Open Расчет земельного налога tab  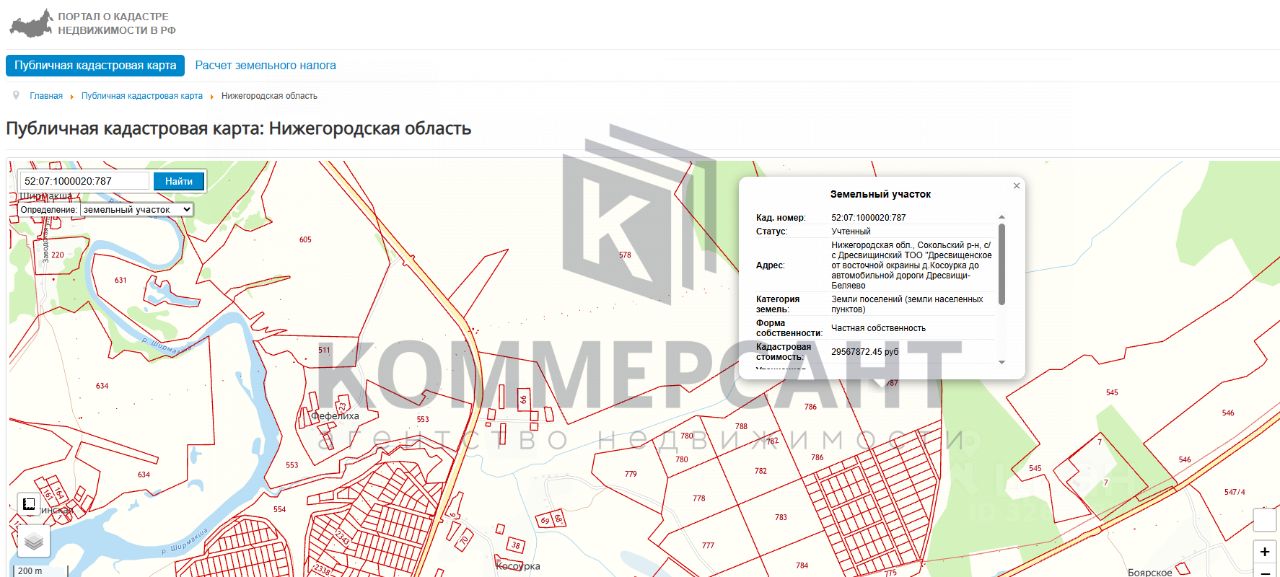[x=265, y=65]
